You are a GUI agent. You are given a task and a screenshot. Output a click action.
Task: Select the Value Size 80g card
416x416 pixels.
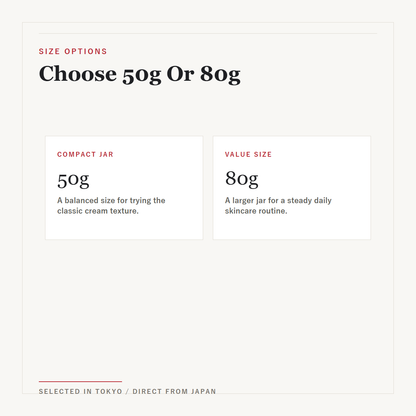click(x=292, y=188)
